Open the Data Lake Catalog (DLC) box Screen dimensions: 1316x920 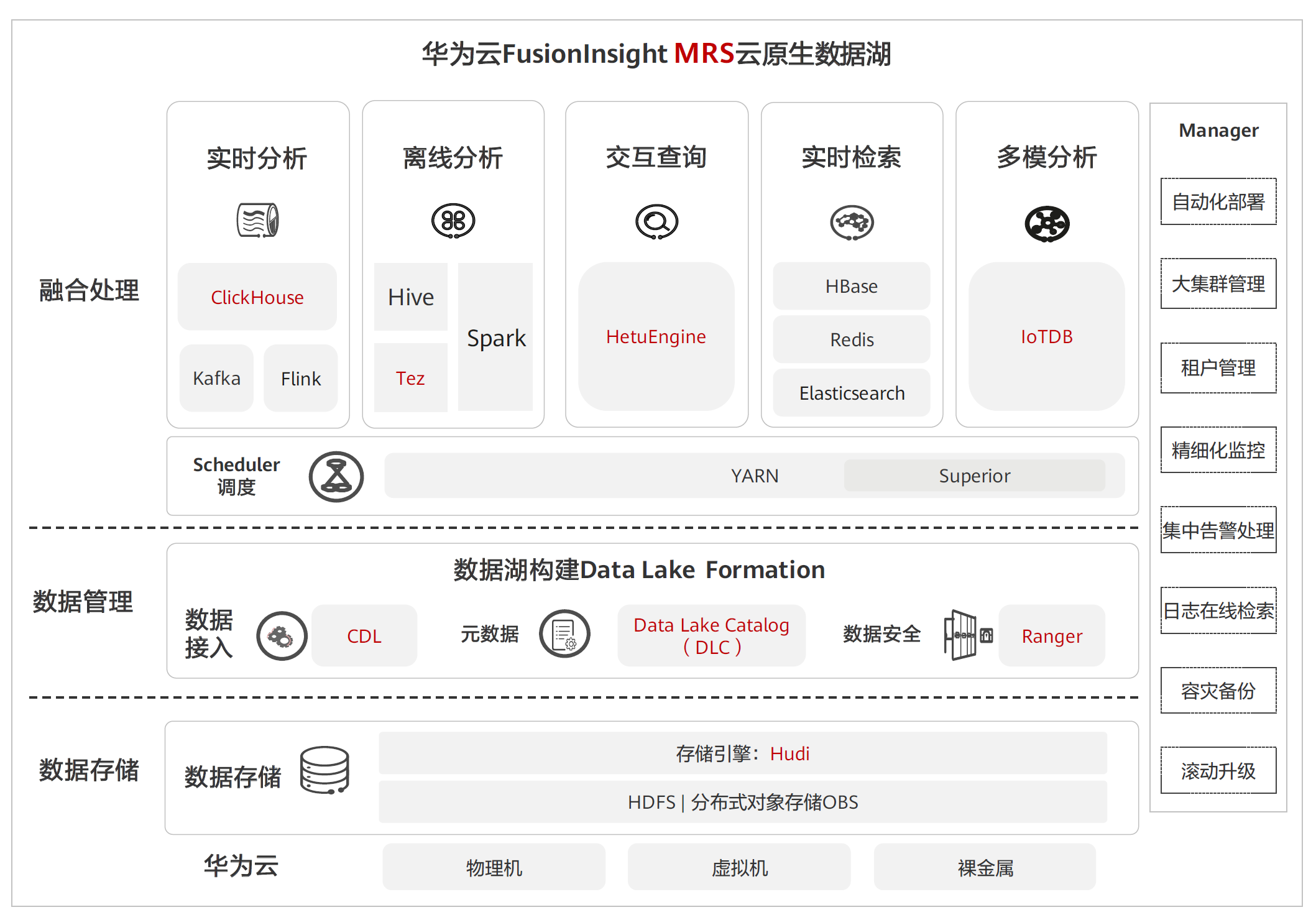coord(711,635)
